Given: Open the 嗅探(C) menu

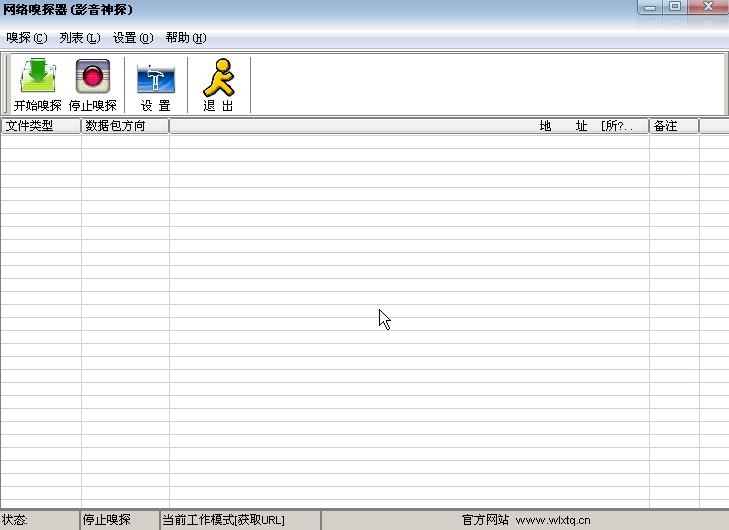Looking at the screenshot, I should pyautogui.click(x=26, y=38).
